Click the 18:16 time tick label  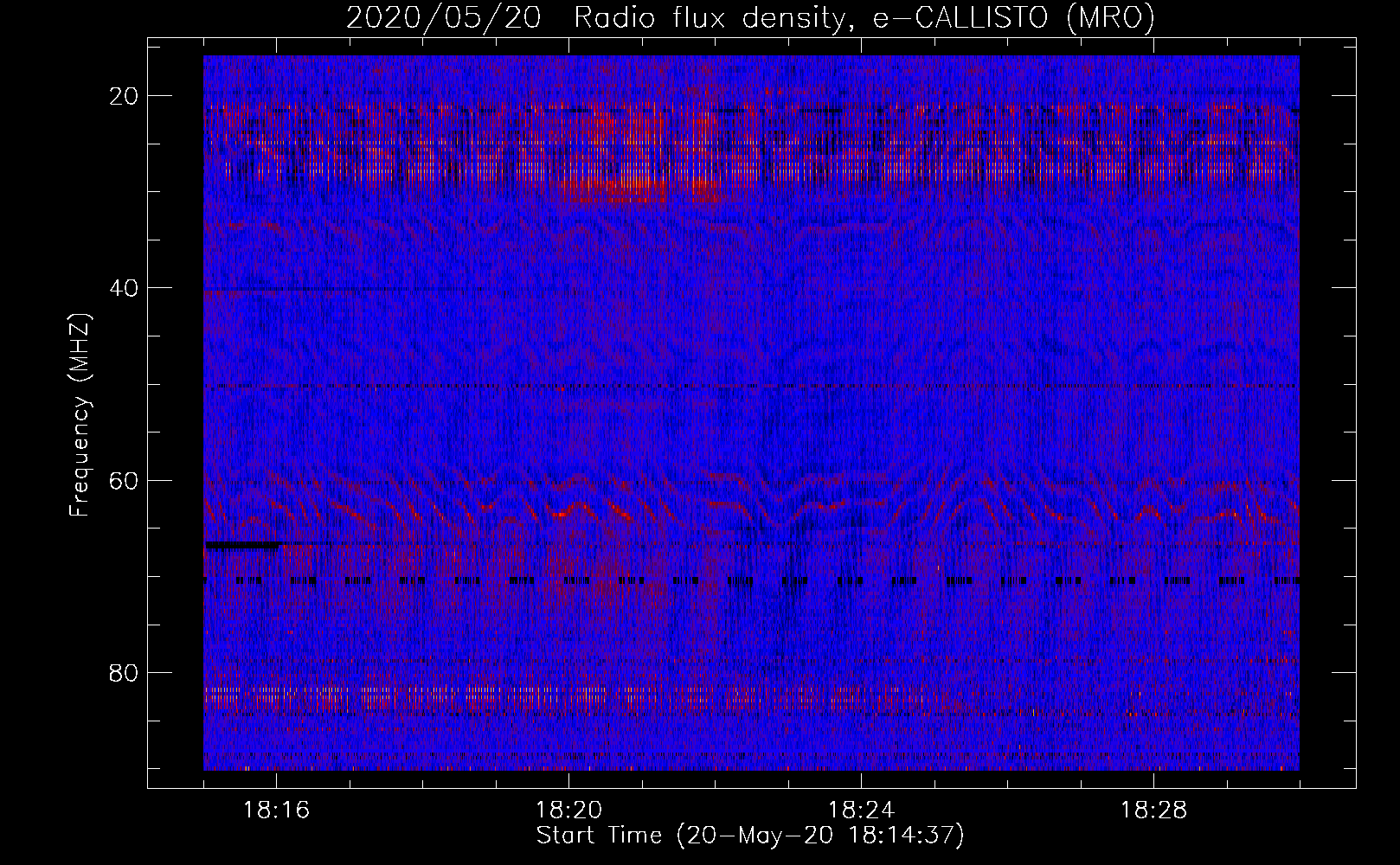pyautogui.click(x=277, y=811)
